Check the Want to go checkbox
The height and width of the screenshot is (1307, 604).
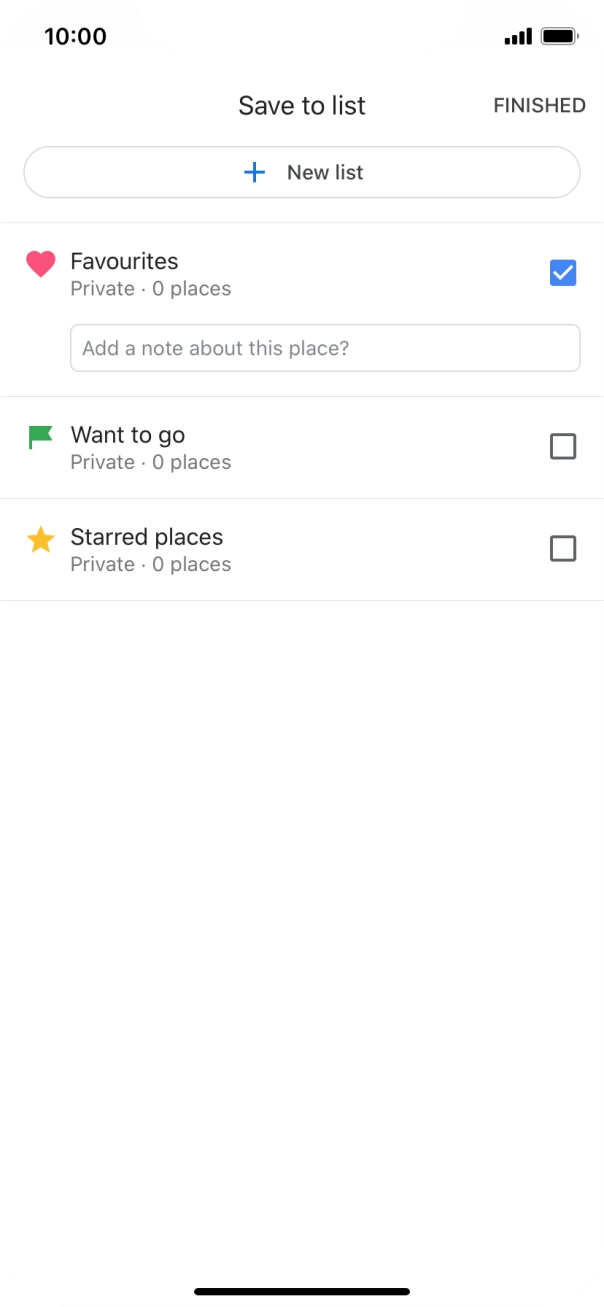[x=563, y=446]
